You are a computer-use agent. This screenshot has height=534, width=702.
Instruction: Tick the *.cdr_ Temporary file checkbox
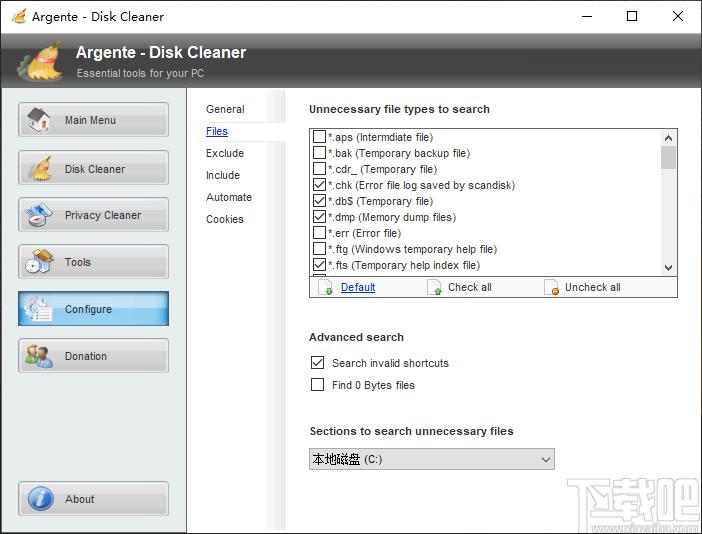(x=319, y=169)
